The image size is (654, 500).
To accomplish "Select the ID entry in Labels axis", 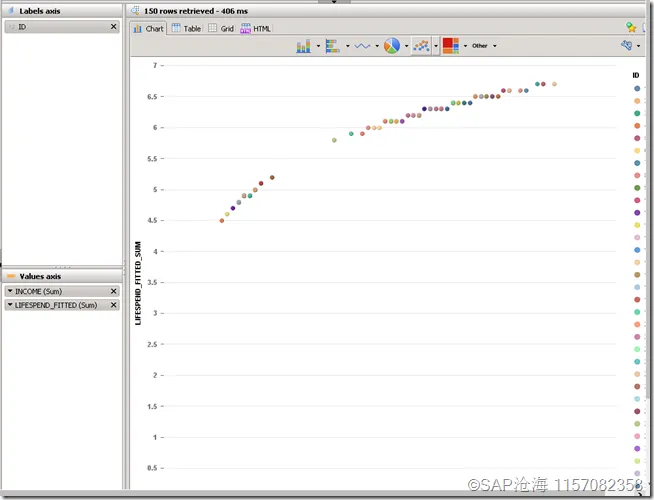I will tap(62, 27).
